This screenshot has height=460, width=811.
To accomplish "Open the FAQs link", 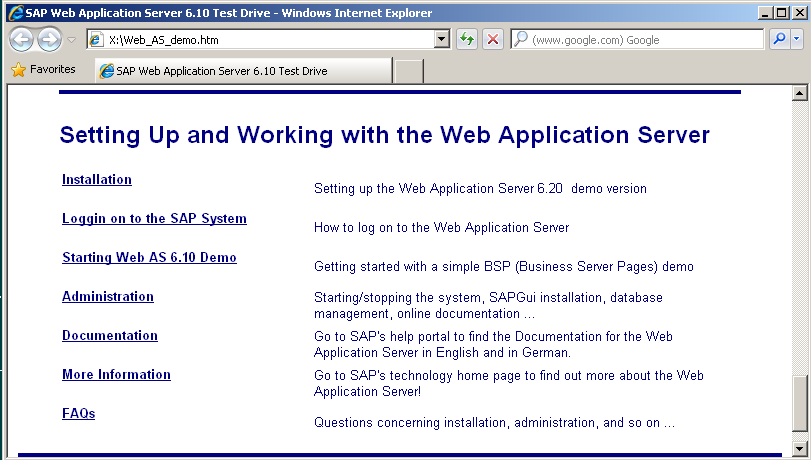I will point(79,413).
